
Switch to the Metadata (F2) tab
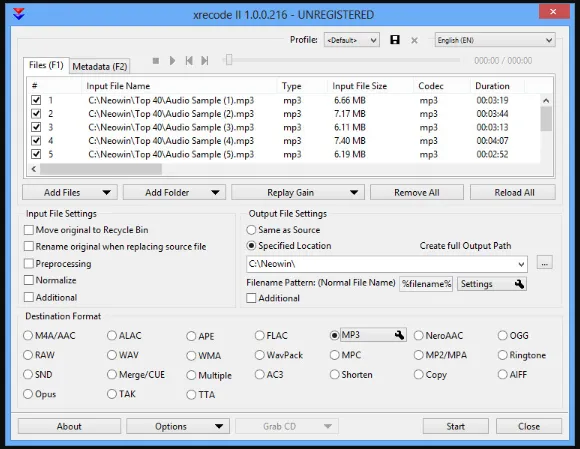[100, 67]
